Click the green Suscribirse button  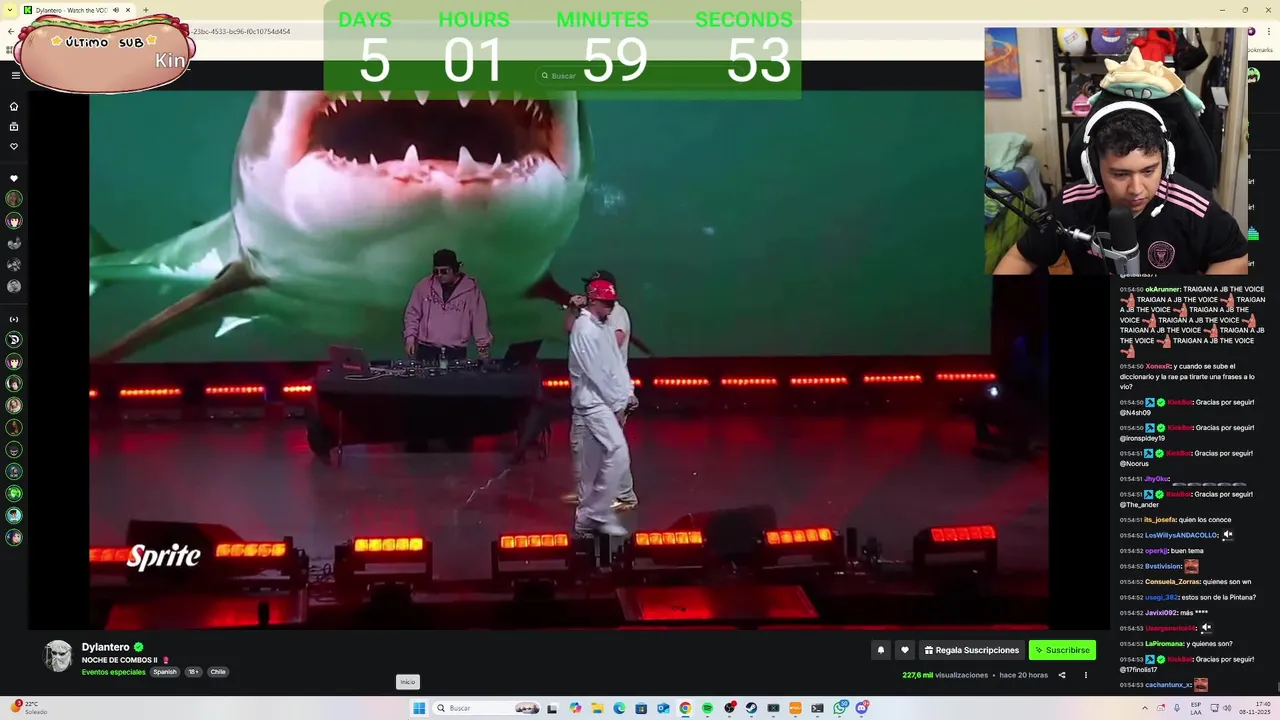click(x=1062, y=650)
